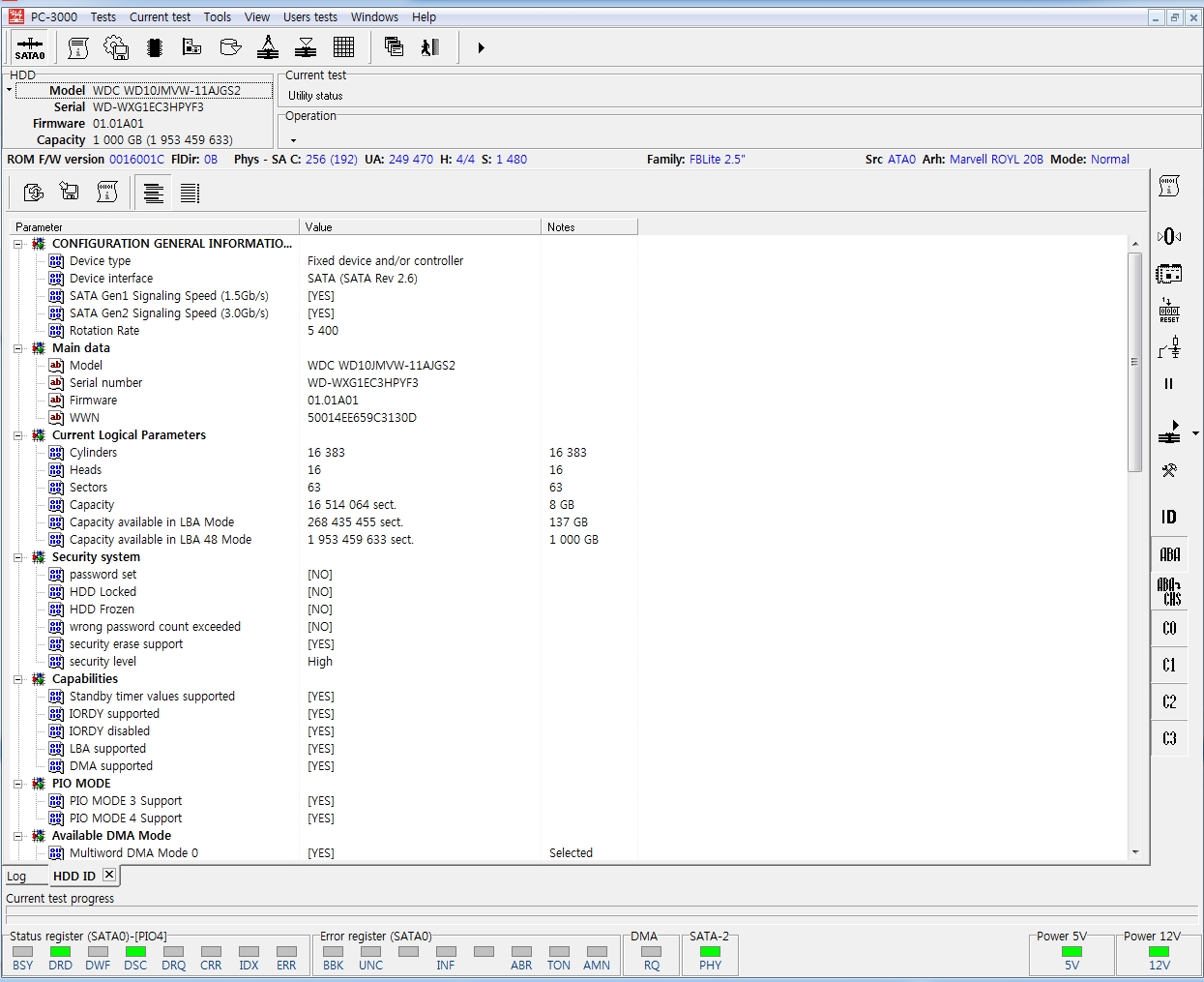1204x982 pixels.
Task: Collapse the Security system node
Action: click(x=17, y=557)
